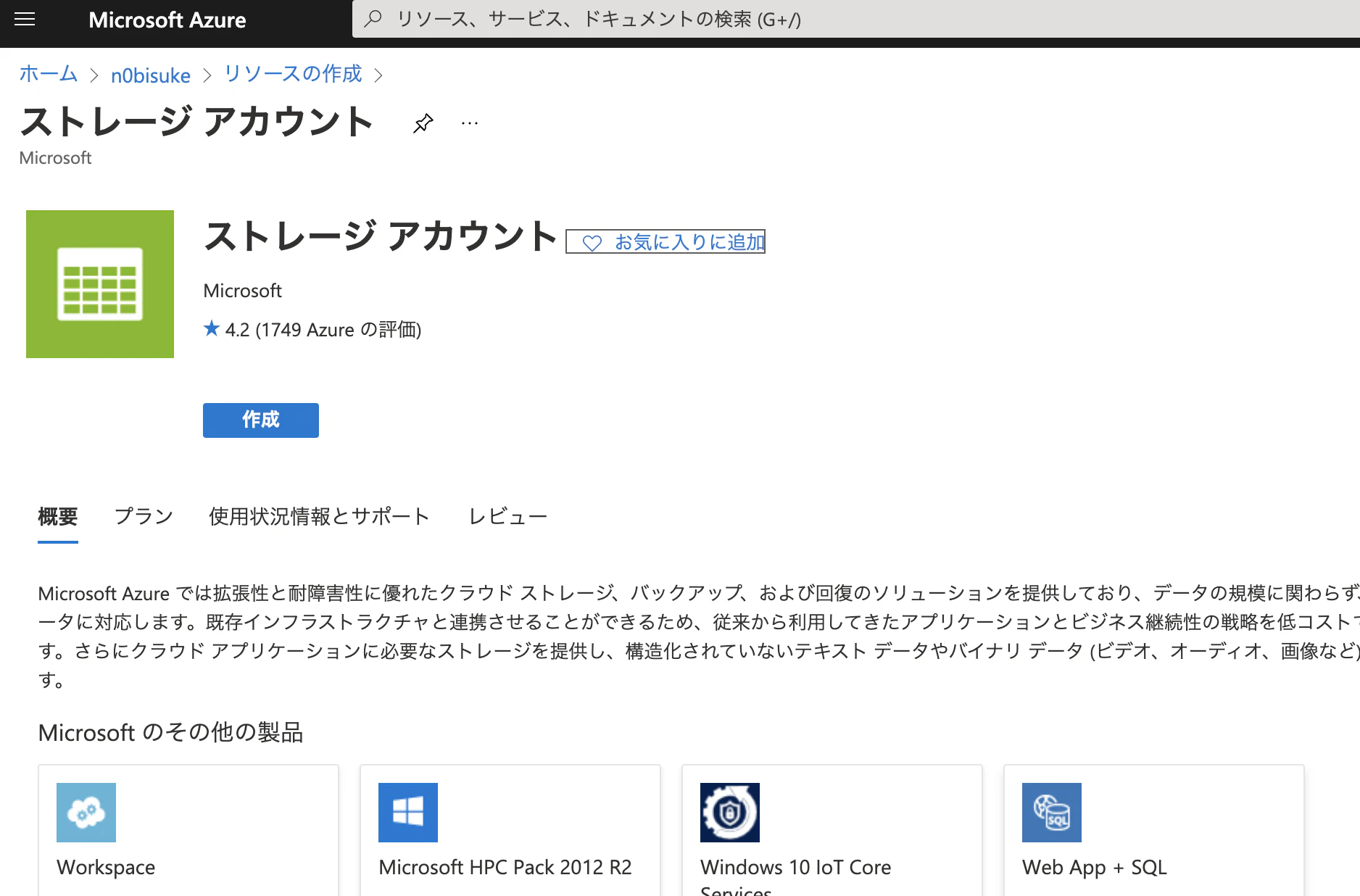Image resolution: width=1360 pixels, height=896 pixels.
Task: Click Microsoft publisher under product title
Action: pyautogui.click(x=242, y=291)
